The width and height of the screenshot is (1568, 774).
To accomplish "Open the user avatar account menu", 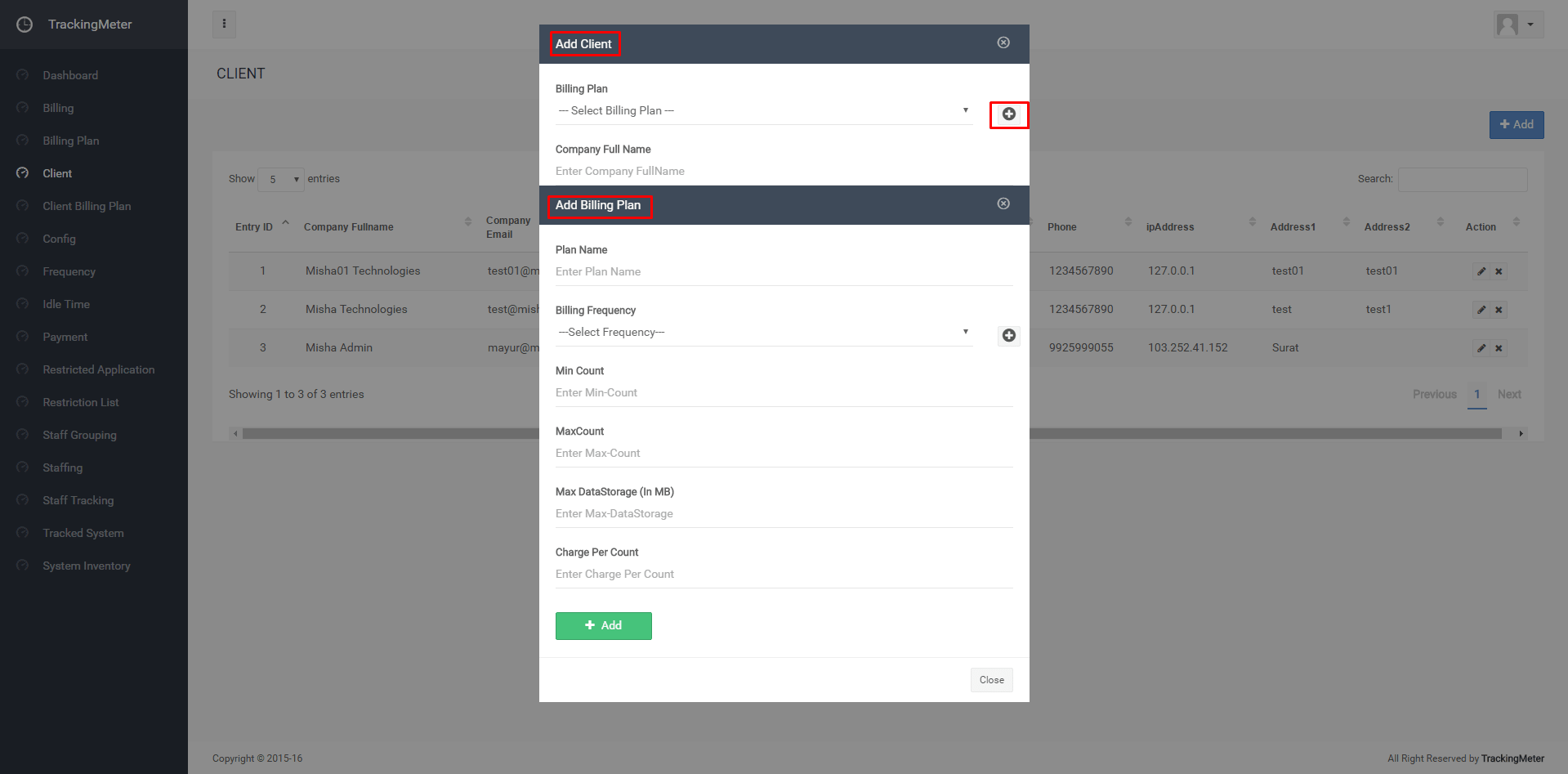I will (1517, 25).
